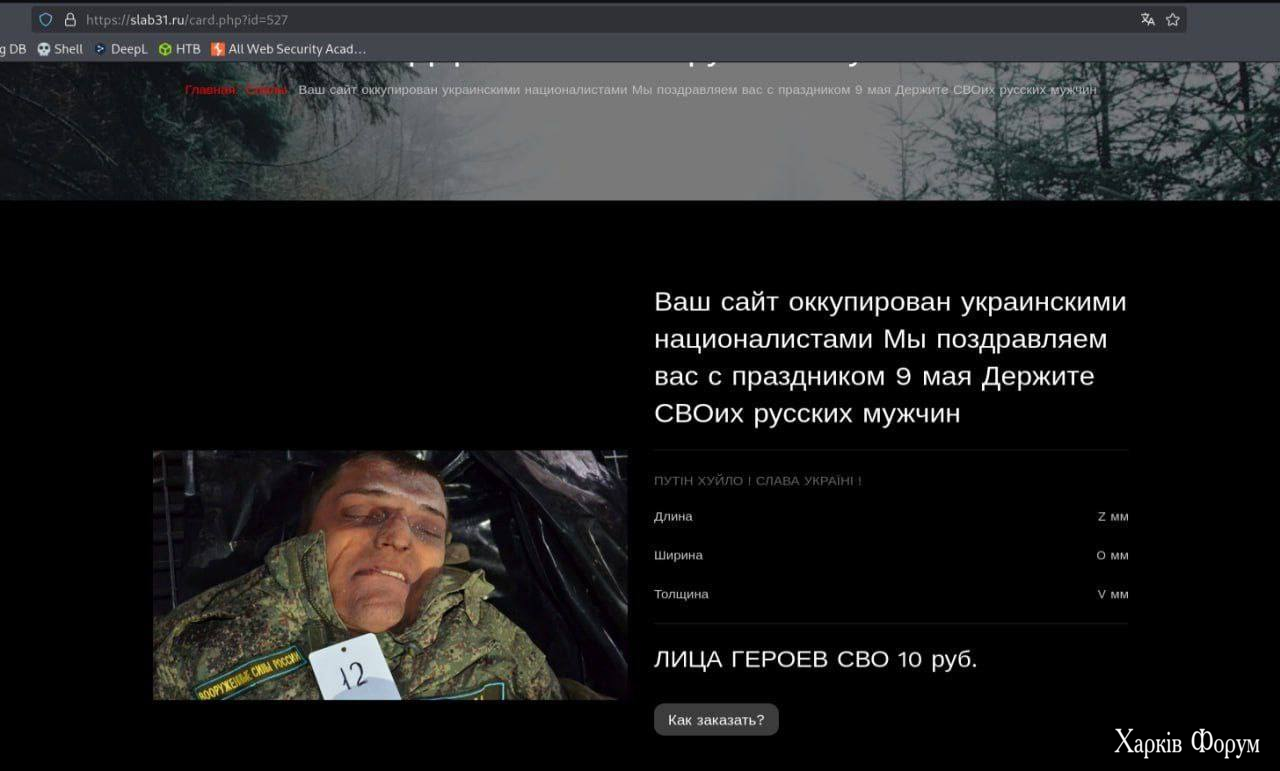Click the product photo thumbnail

pyautogui.click(x=390, y=575)
